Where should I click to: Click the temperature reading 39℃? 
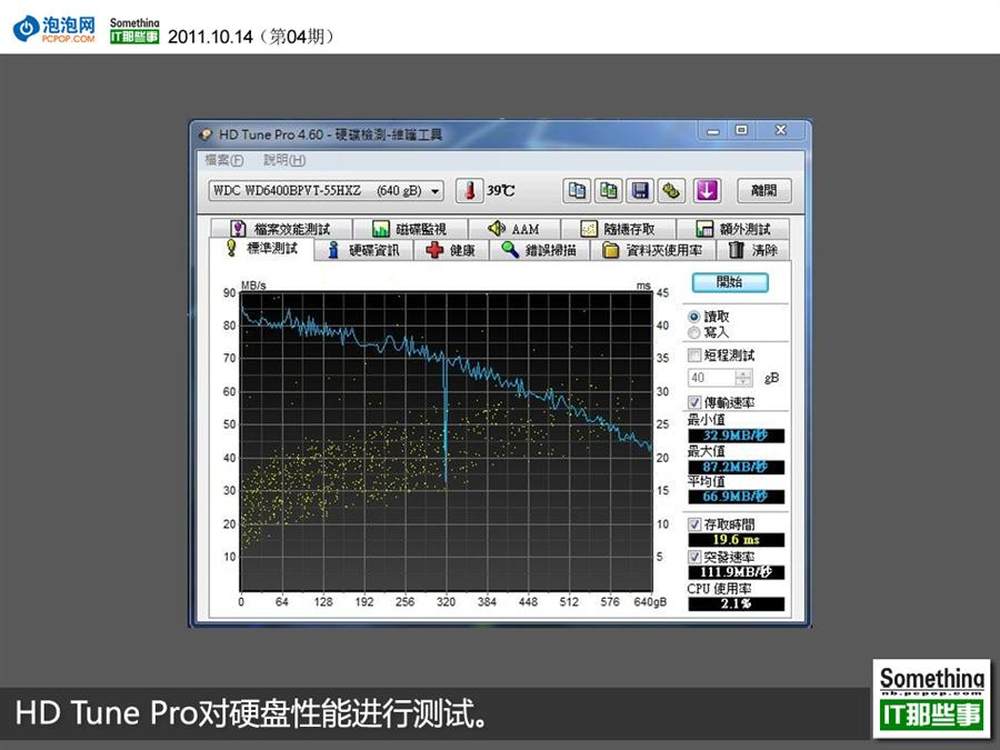pyautogui.click(x=501, y=191)
